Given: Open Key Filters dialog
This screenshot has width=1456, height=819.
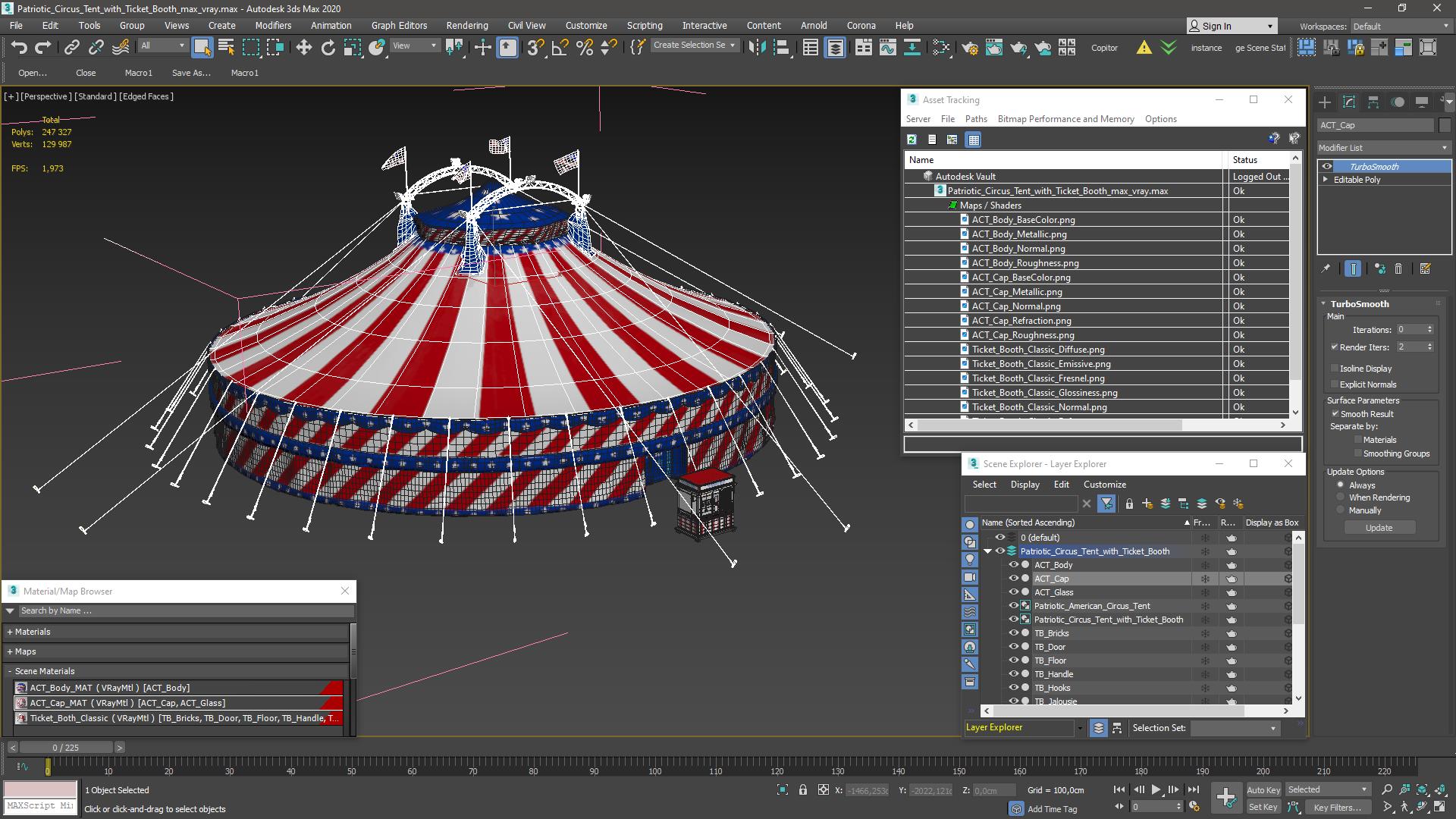Looking at the screenshot, I should pos(1338,808).
